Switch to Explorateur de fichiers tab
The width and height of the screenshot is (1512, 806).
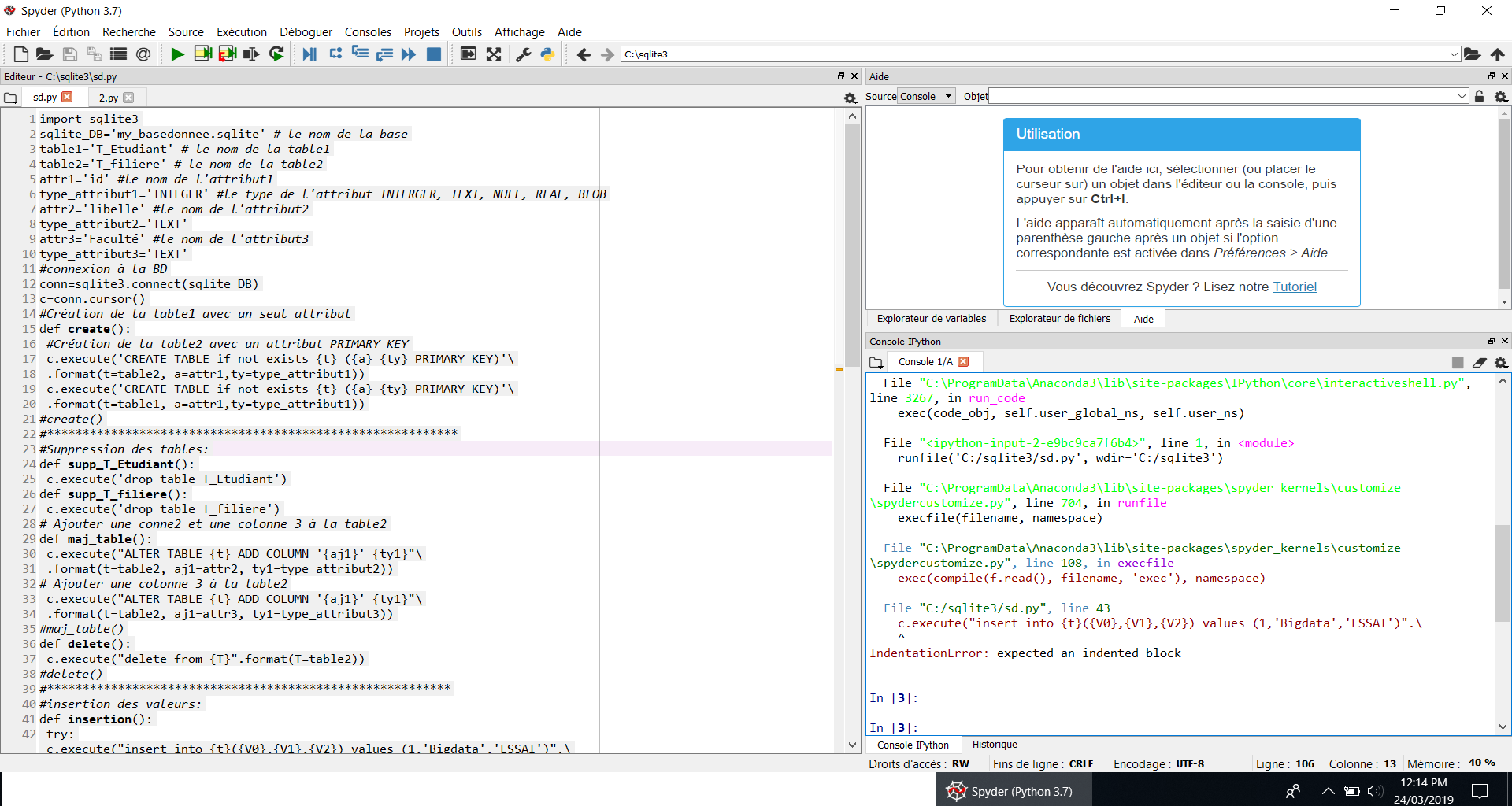pyautogui.click(x=1060, y=319)
